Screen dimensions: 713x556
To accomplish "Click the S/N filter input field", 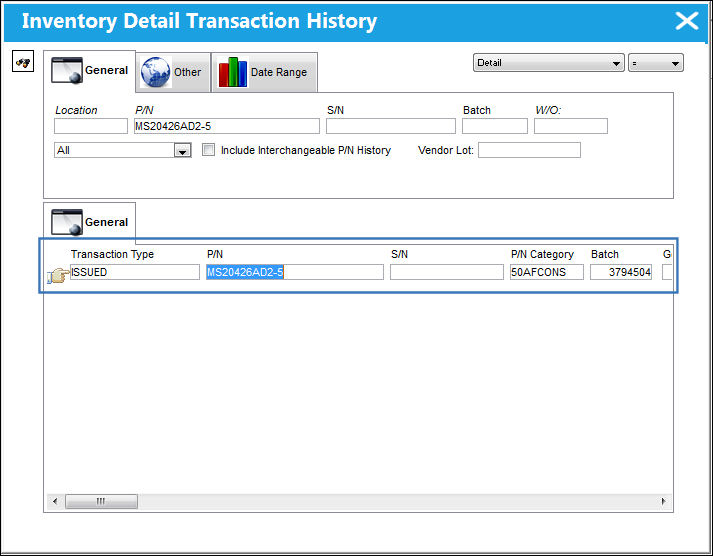I will coord(391,126).
